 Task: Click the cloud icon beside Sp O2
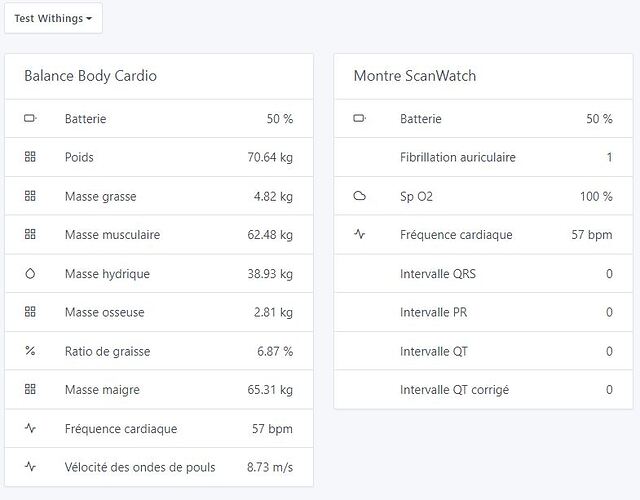tap(360, 196)
